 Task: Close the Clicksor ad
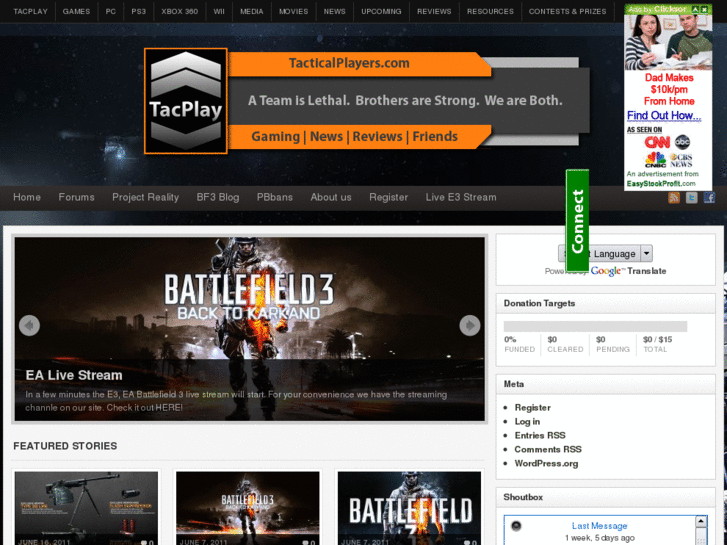click(704, 9)
